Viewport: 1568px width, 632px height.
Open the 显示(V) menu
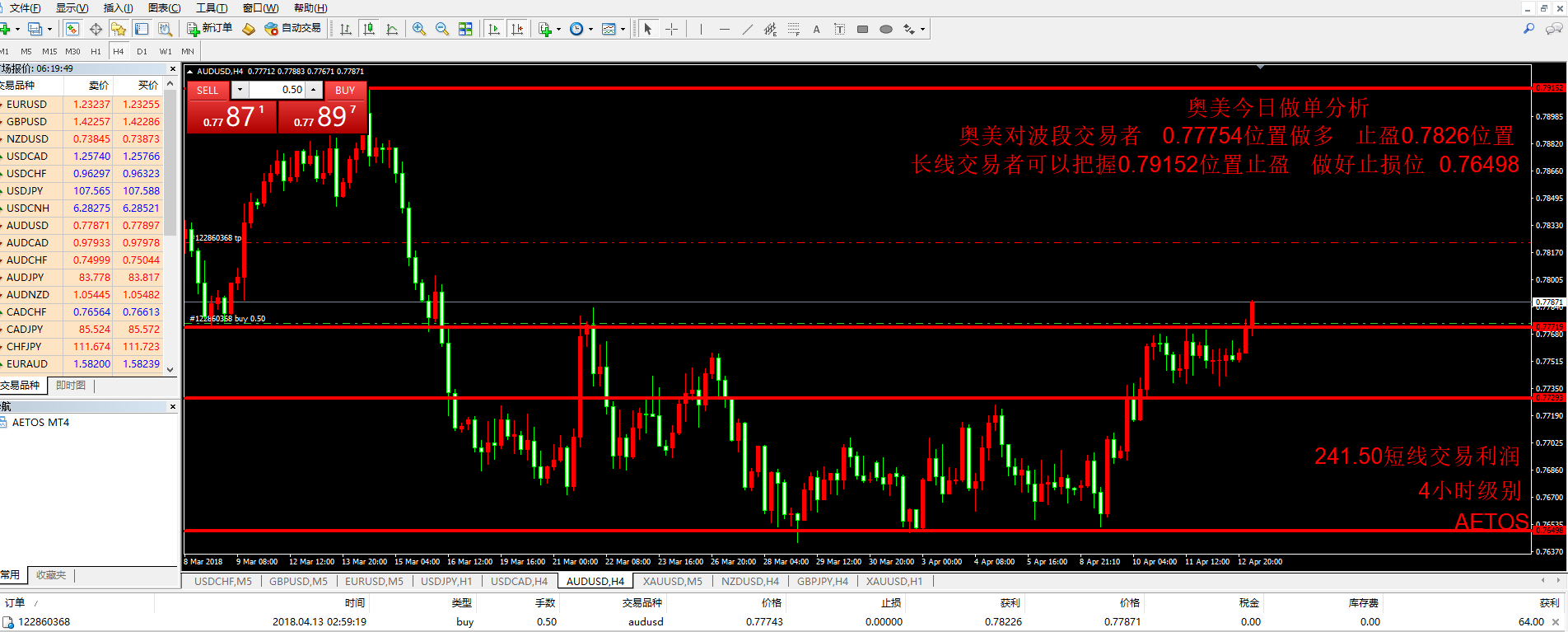(72, 7)
